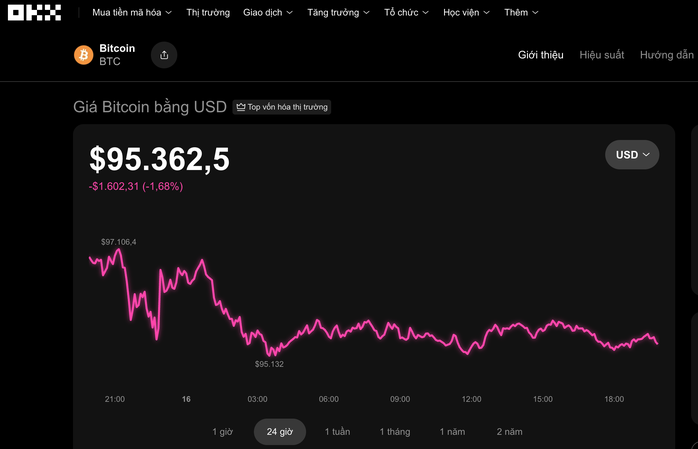The image size is (698, 449).
Task: Expand the Giao dịch dropdown
Action: 268,13
